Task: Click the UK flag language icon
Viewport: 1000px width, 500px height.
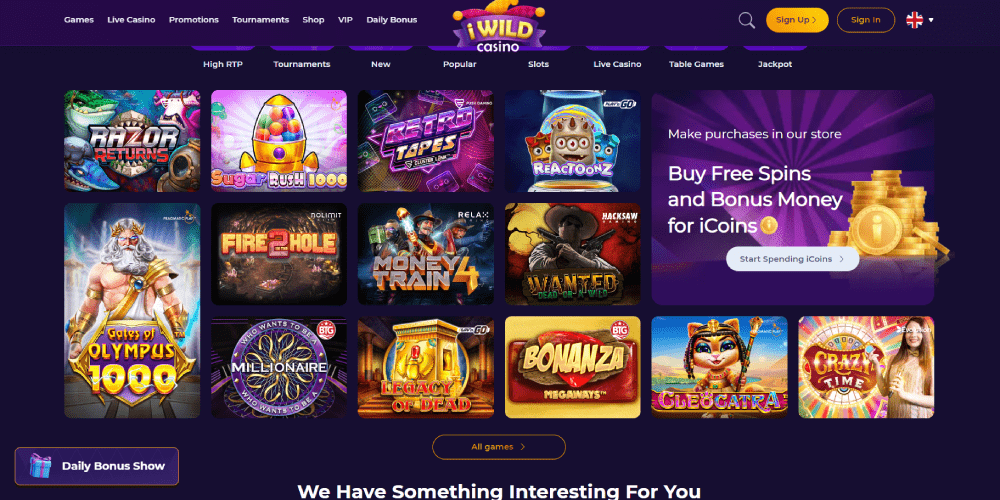Action: (x=915, y=20)
